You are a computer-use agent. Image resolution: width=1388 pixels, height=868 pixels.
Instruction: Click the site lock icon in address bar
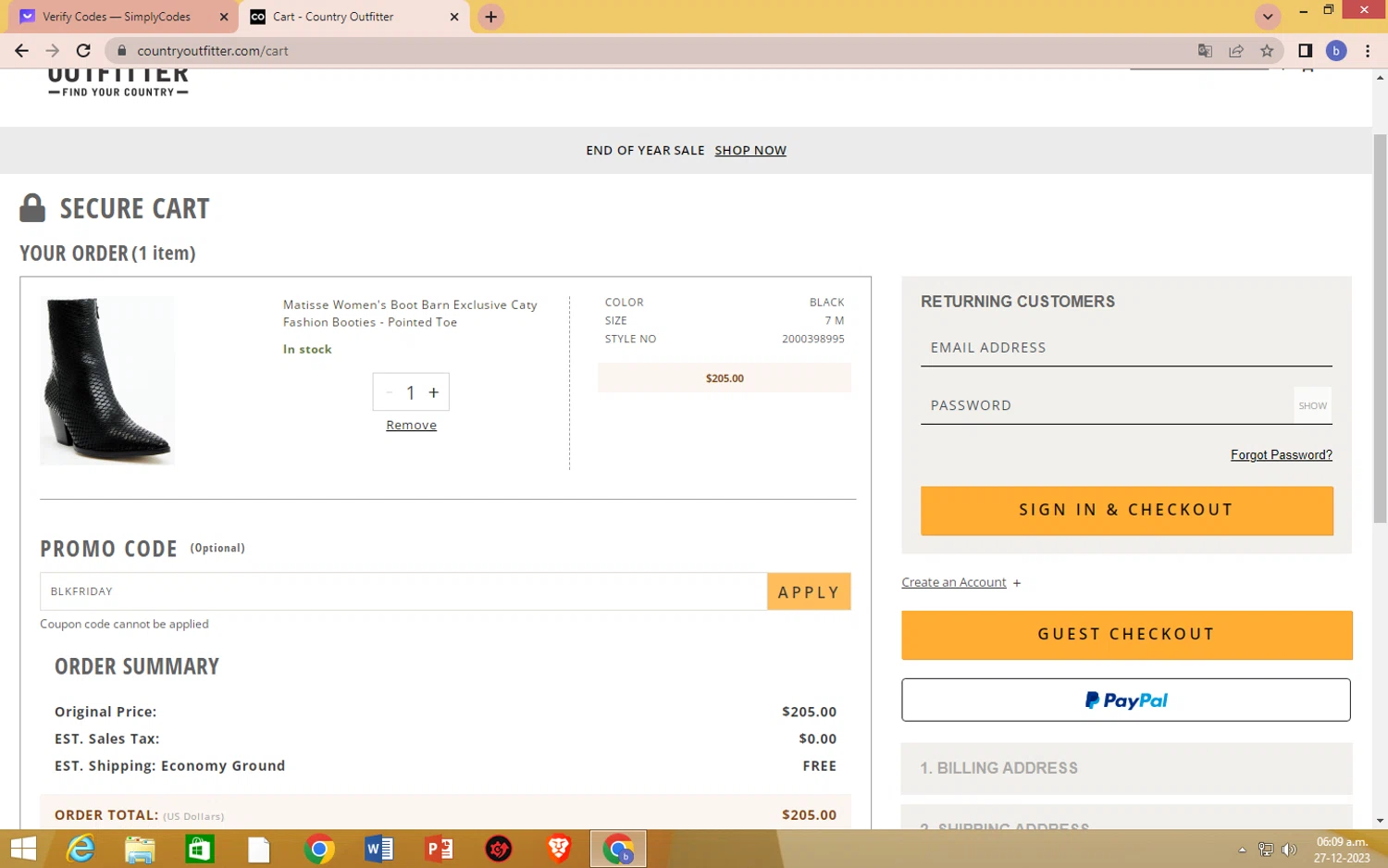[121, 51]
